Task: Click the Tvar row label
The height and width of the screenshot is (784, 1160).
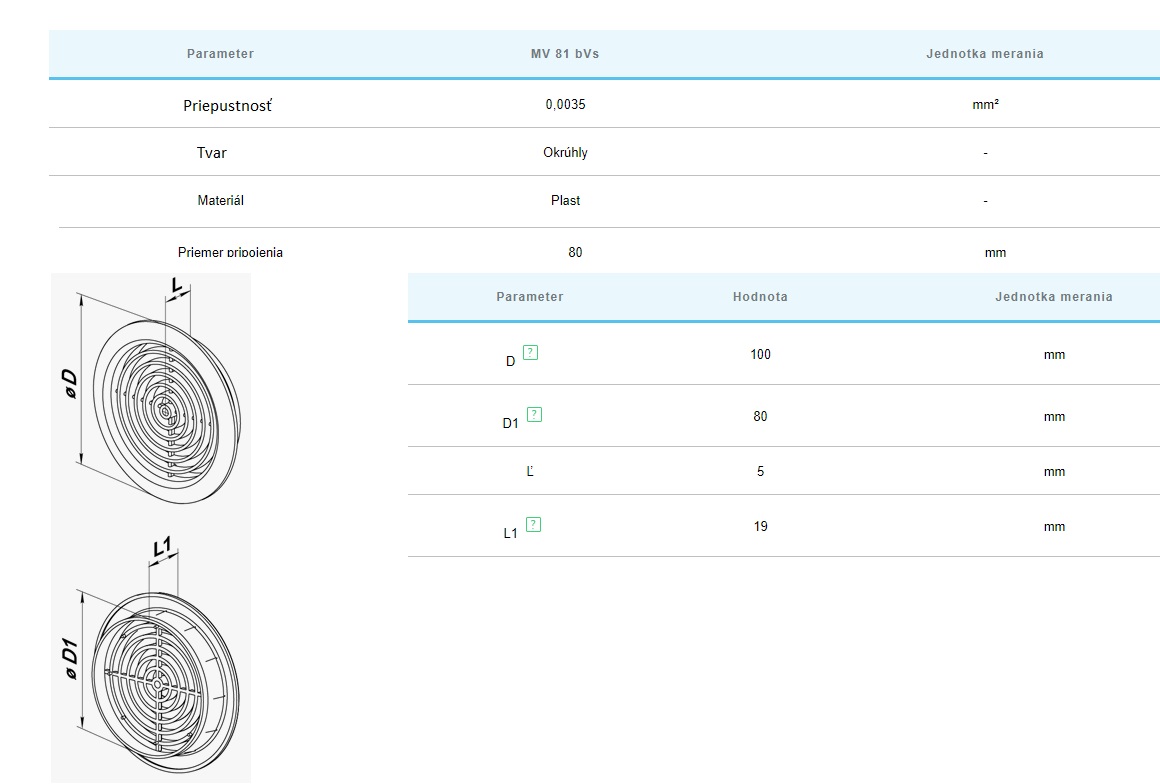Action: click(x=212, y=153)
